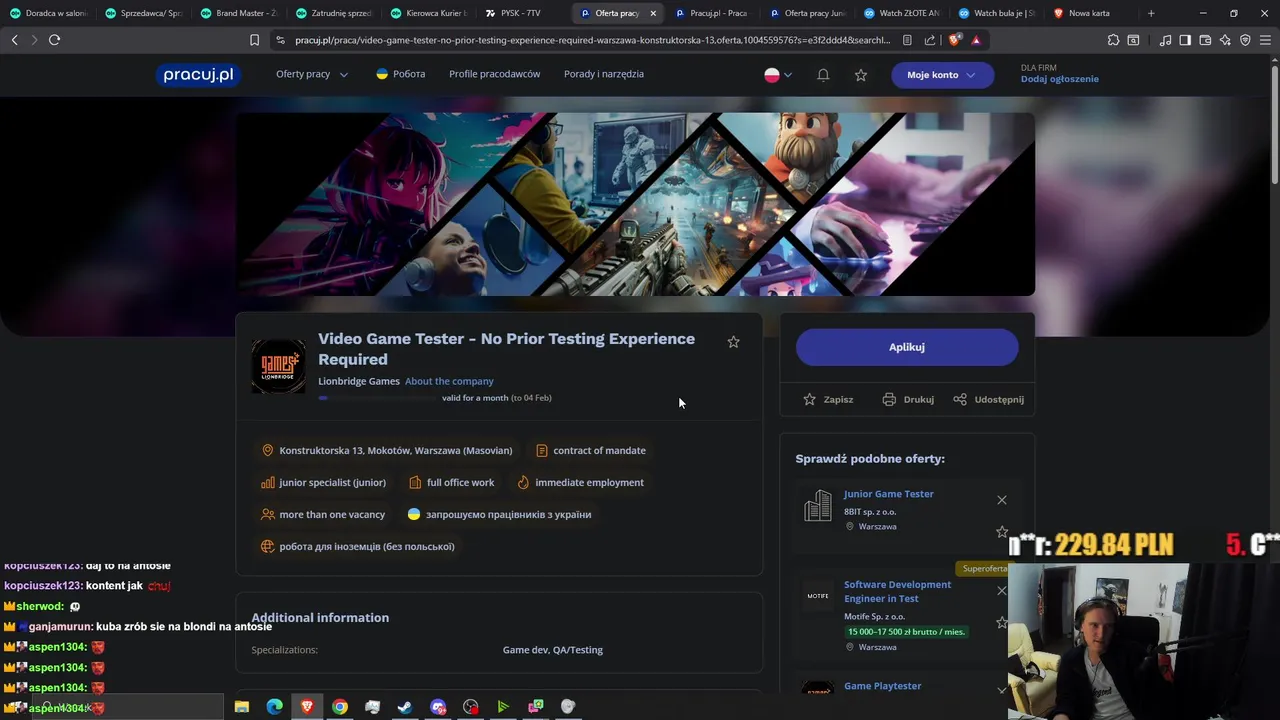
Task: Switch to the Doradca w salonie tab
Action: [x=47, y=13]
